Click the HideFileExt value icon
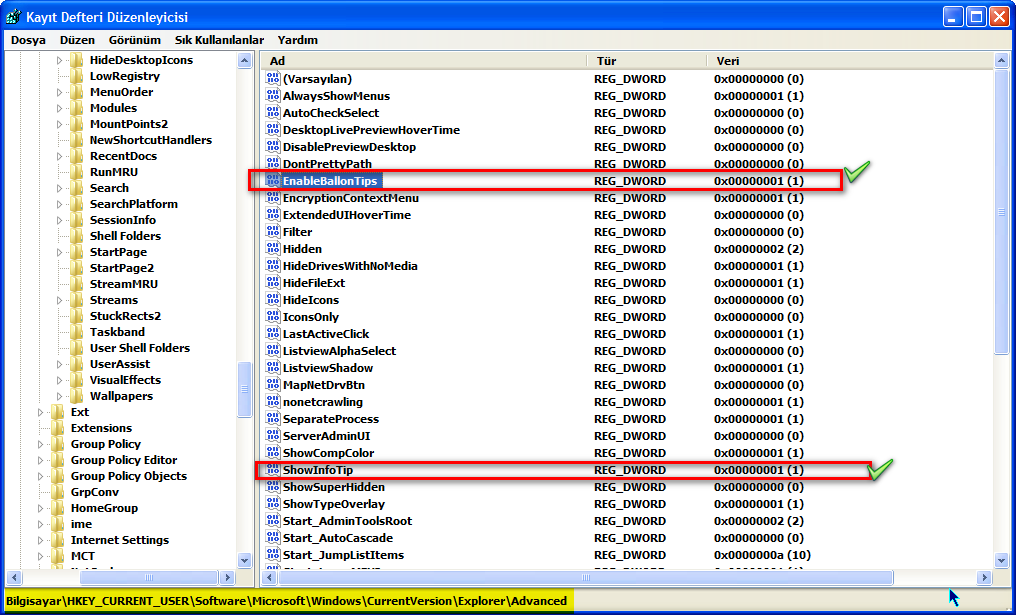1016x615 pixels. 273,283
